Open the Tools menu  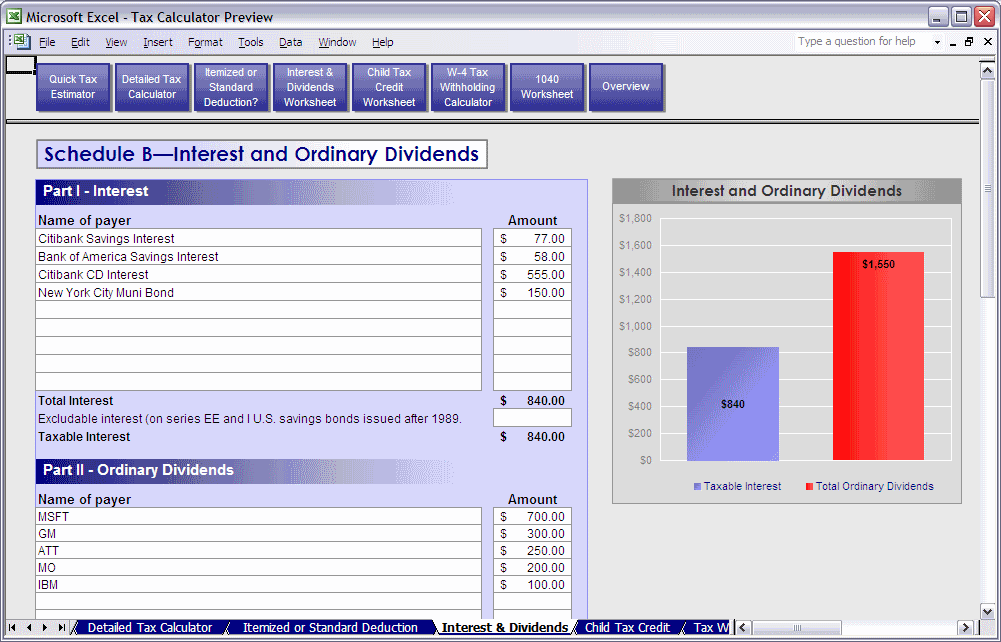(251, 42)
